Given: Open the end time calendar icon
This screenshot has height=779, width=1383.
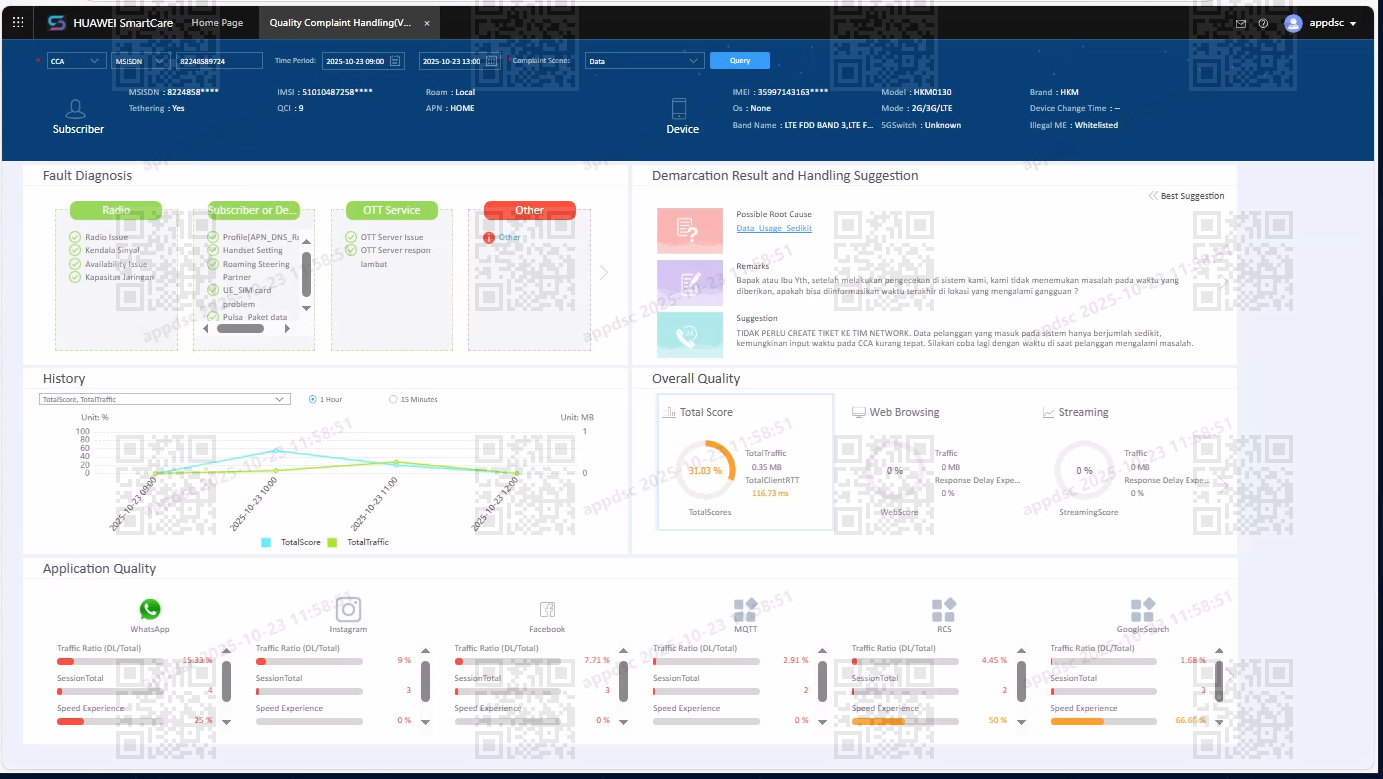Looking at the screenshot, I should [493, 61].
